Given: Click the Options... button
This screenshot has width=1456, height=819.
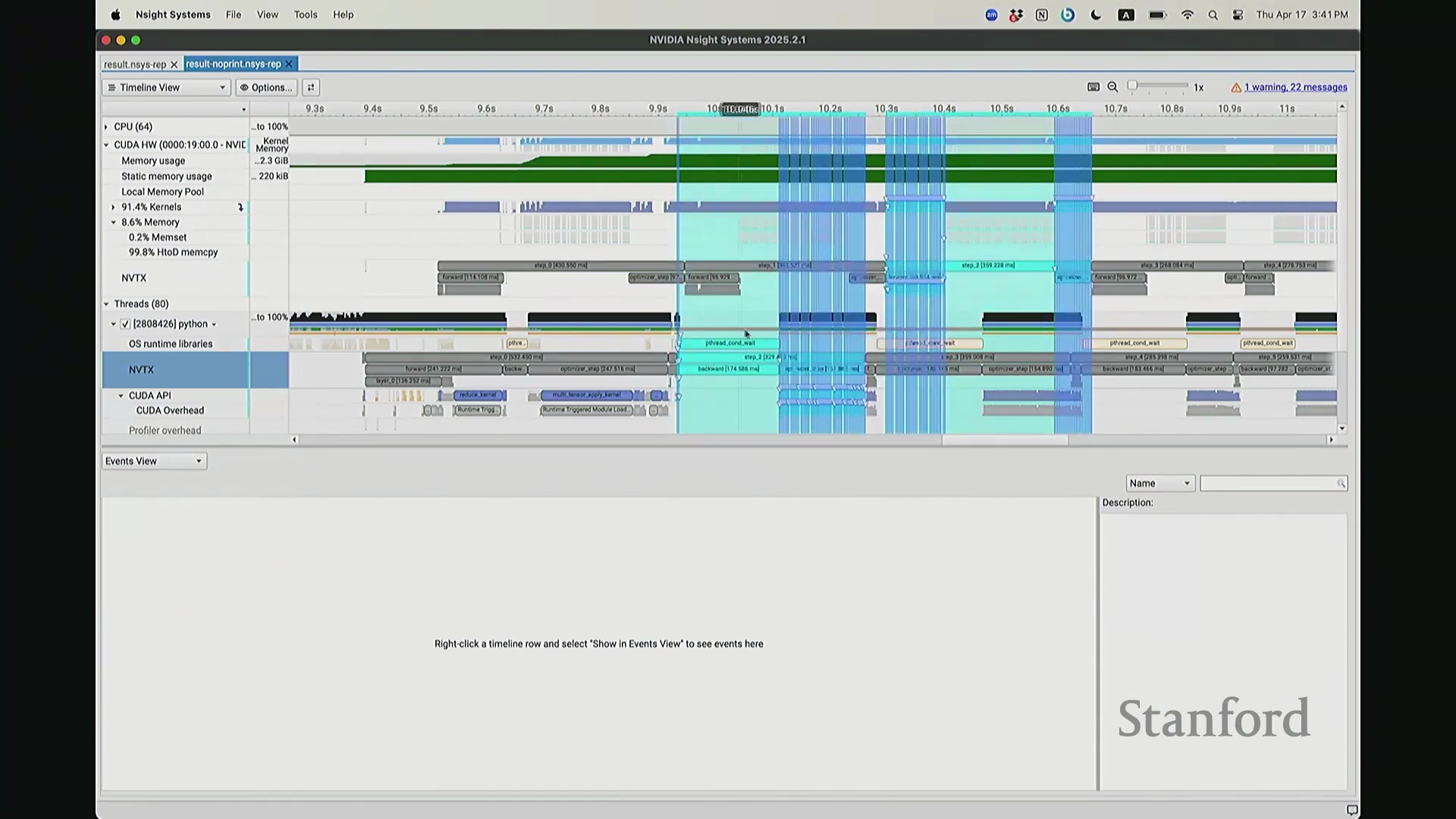Looking at the screenshot, I should point(265,87).
